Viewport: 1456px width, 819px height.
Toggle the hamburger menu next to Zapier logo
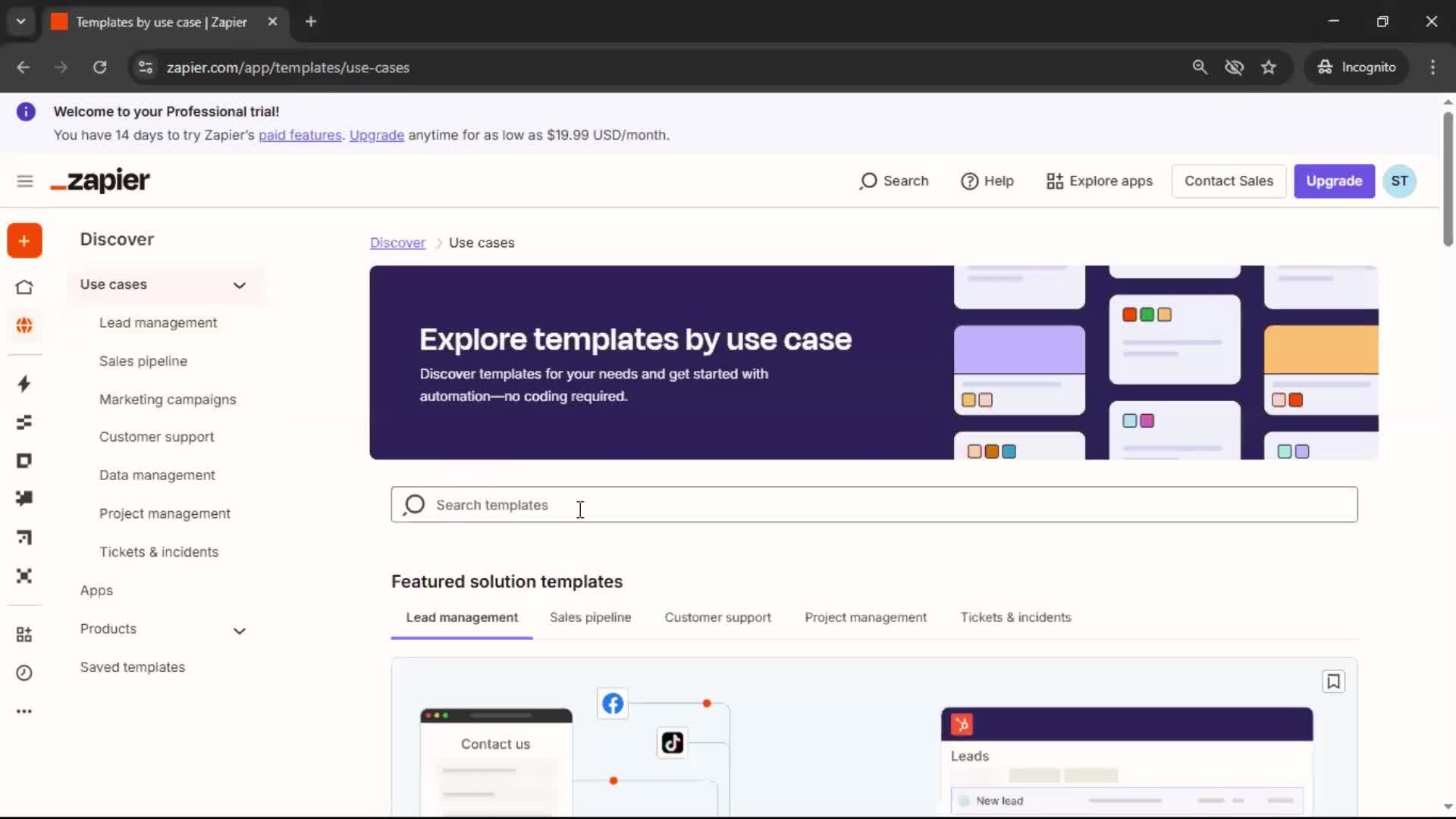(x=25, y=181)
